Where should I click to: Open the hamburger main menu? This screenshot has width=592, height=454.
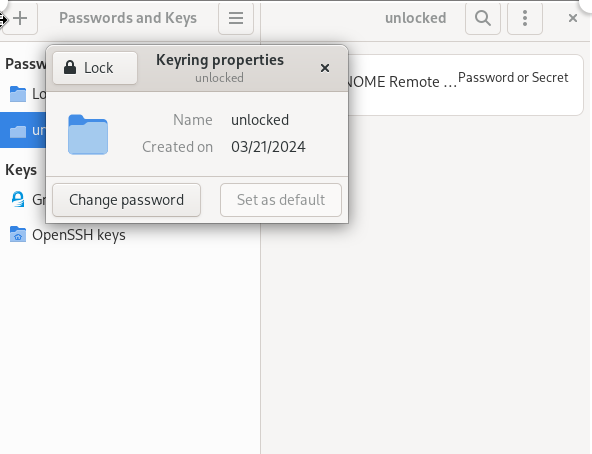pos(236,18)
